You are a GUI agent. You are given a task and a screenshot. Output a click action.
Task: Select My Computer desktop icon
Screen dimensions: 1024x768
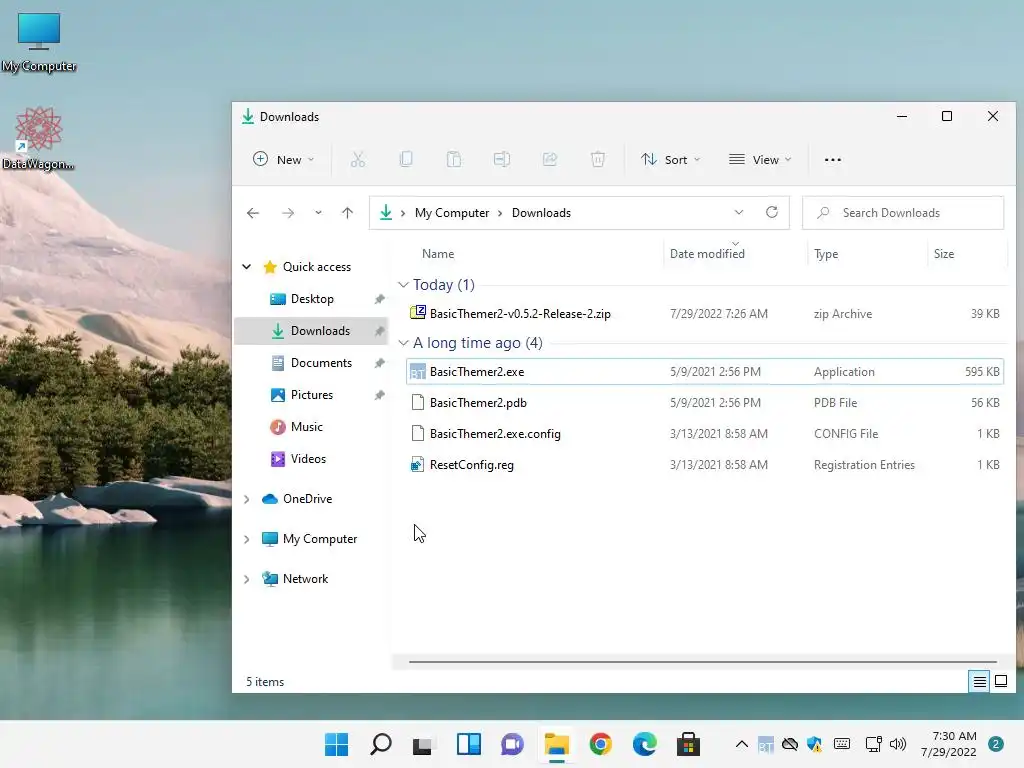coord(39,42)
